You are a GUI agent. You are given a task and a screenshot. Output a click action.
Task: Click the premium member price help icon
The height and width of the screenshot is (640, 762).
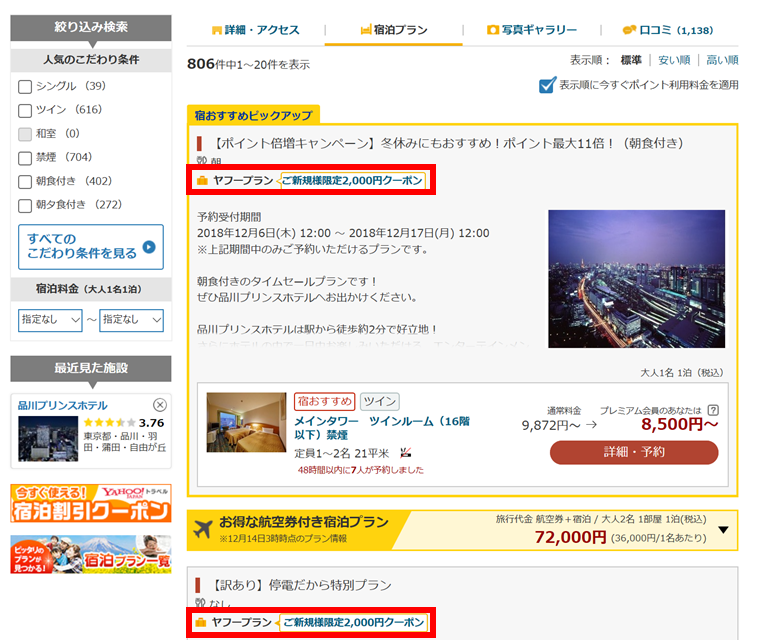coord(713,410)
